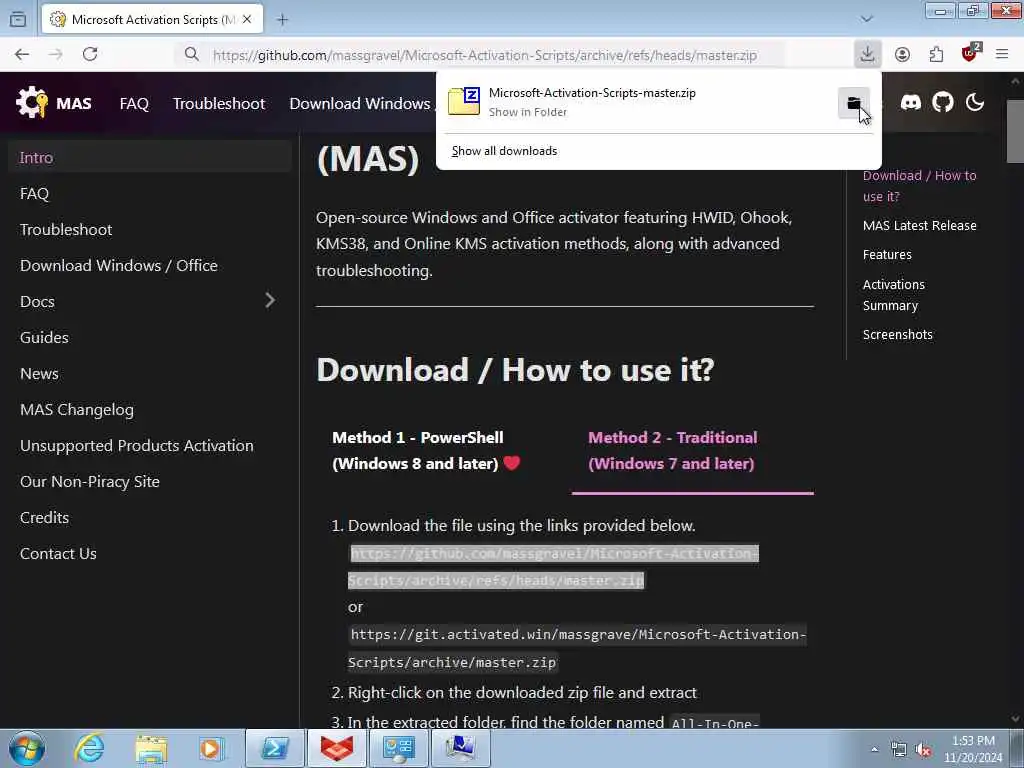Image resolution: width=1024 pixels, height=768 pixels.
Task: Click the page vertical scrollbar thumb
Action: click(x=1015, y=131)
